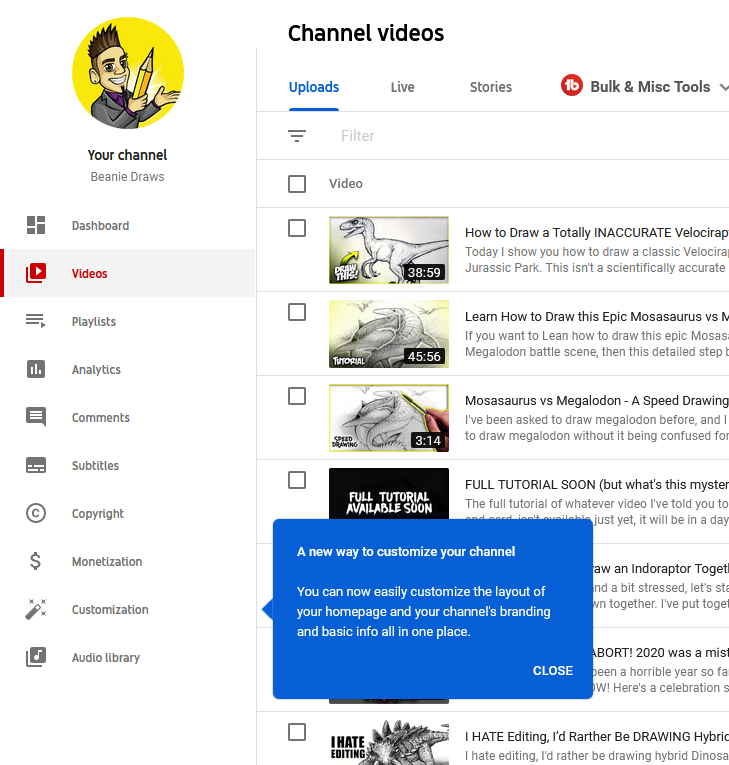
Task: Click the Comments speech bubble icon
Action: pyautogui.click(x=36, y=418)
